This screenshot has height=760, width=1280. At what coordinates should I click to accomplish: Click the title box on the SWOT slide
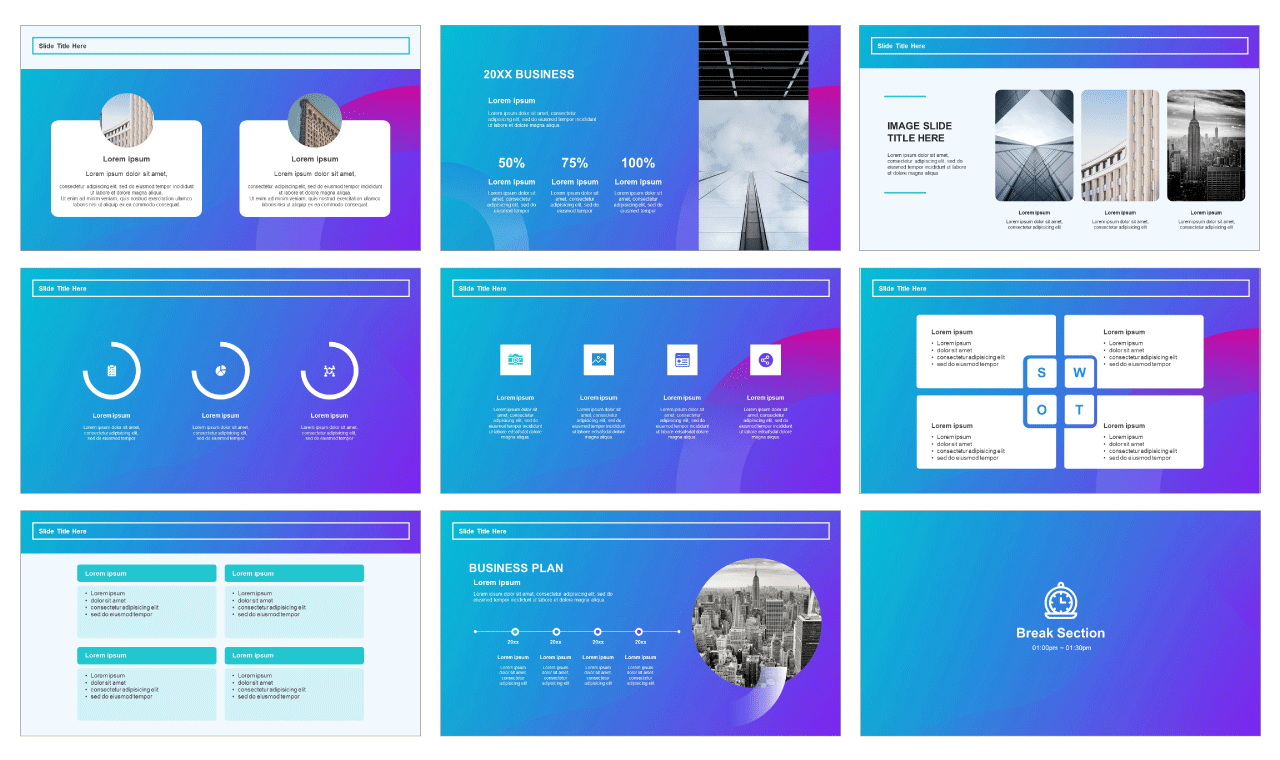pos(1060,288)
